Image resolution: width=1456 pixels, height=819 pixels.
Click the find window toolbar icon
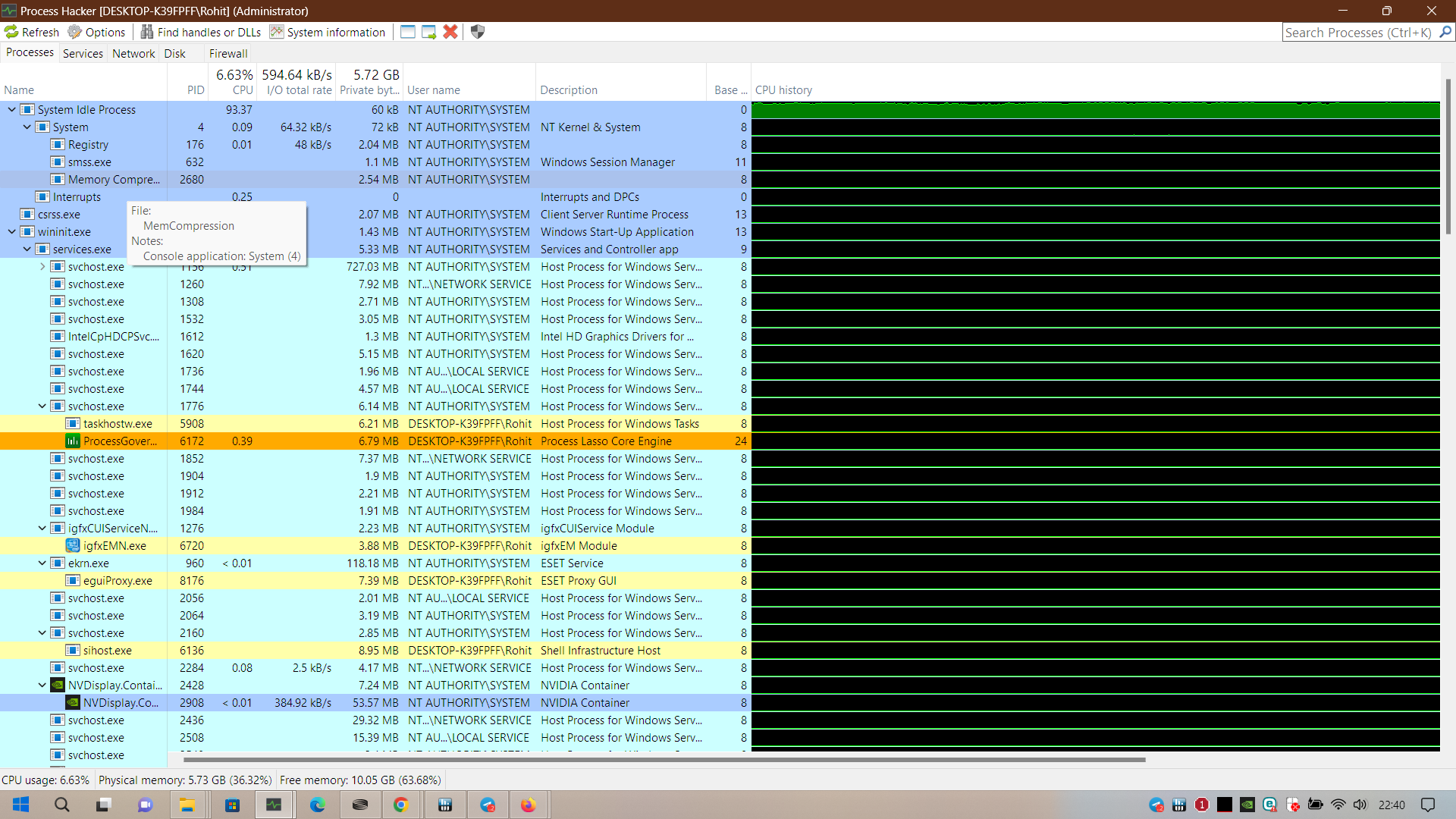[x=408, y=32]
